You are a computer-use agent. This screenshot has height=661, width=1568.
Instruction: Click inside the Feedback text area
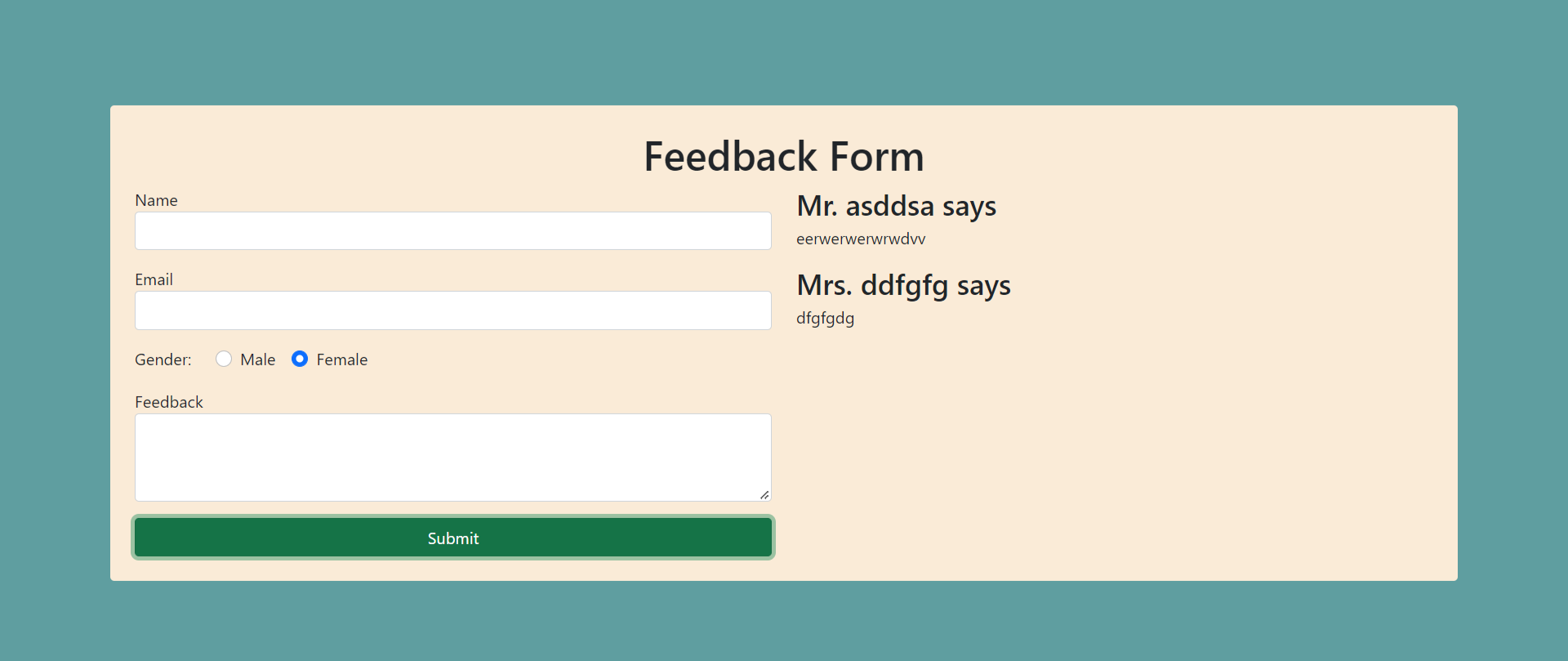point(452,456)
